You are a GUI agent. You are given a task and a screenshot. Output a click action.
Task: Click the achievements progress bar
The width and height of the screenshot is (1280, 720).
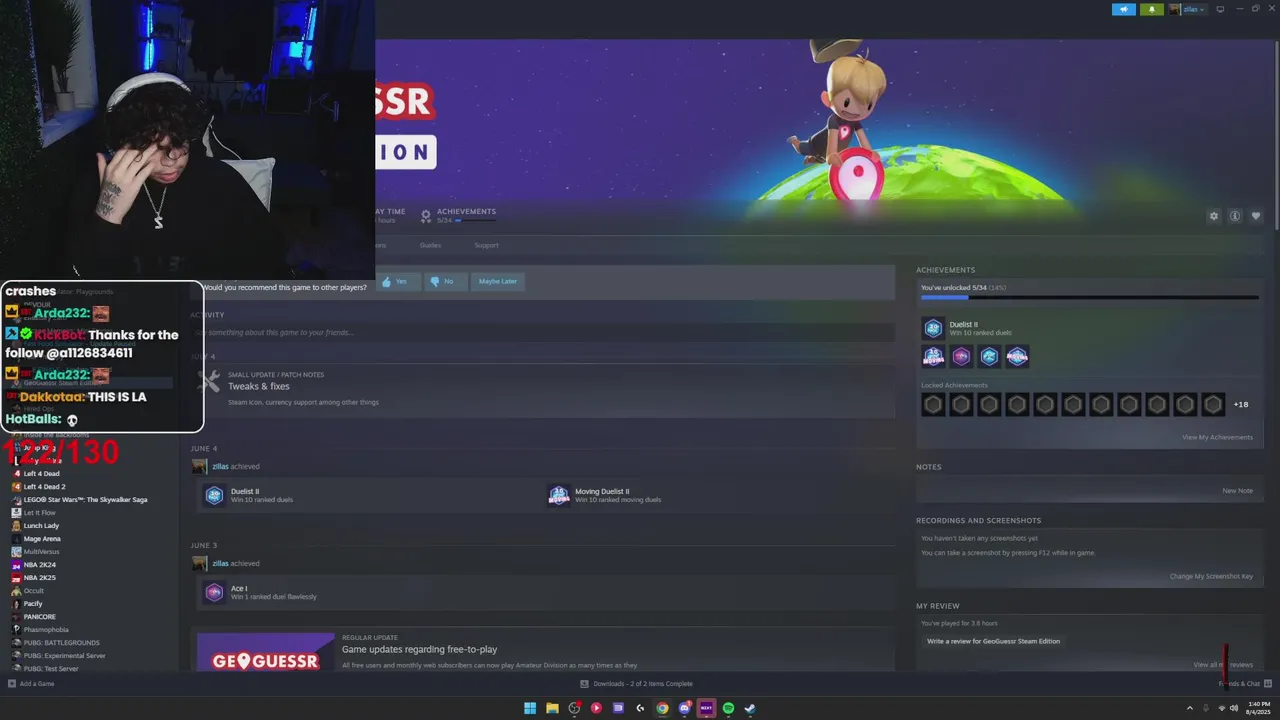pos(1089,297)
